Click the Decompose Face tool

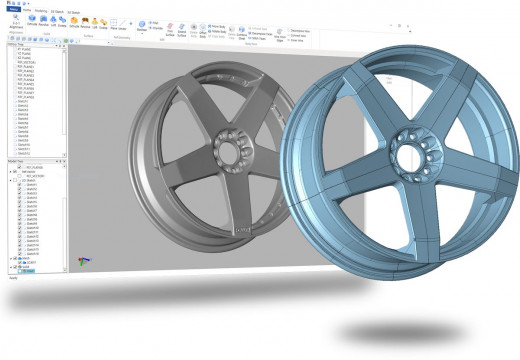point(260,34)
